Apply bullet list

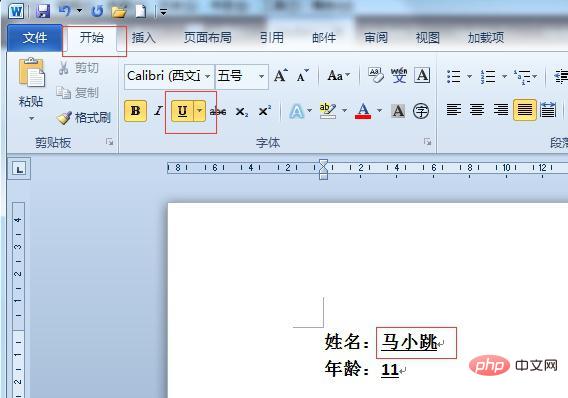click(454, 76)
